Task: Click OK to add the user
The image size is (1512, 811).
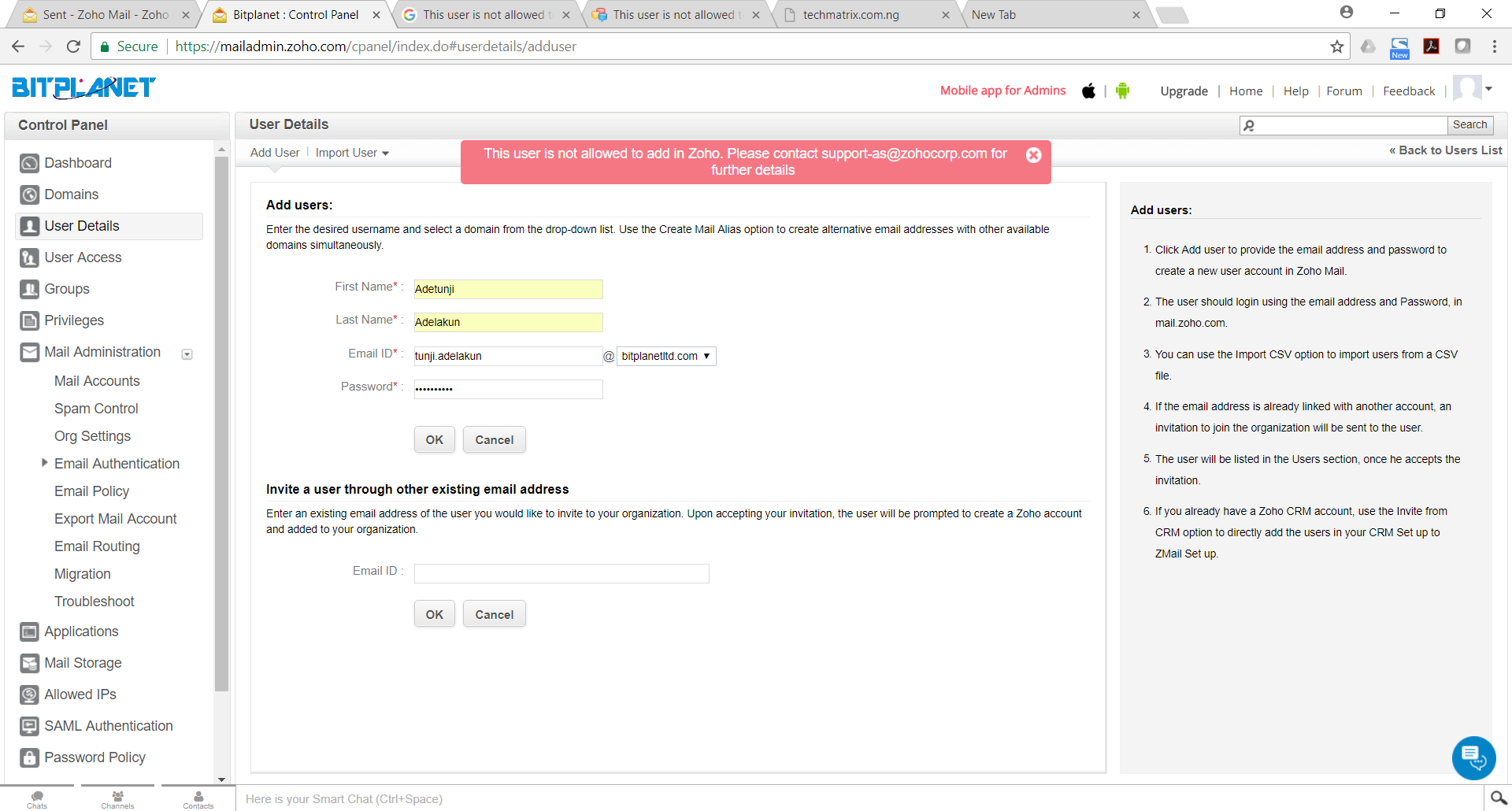Action: point(435,439)
